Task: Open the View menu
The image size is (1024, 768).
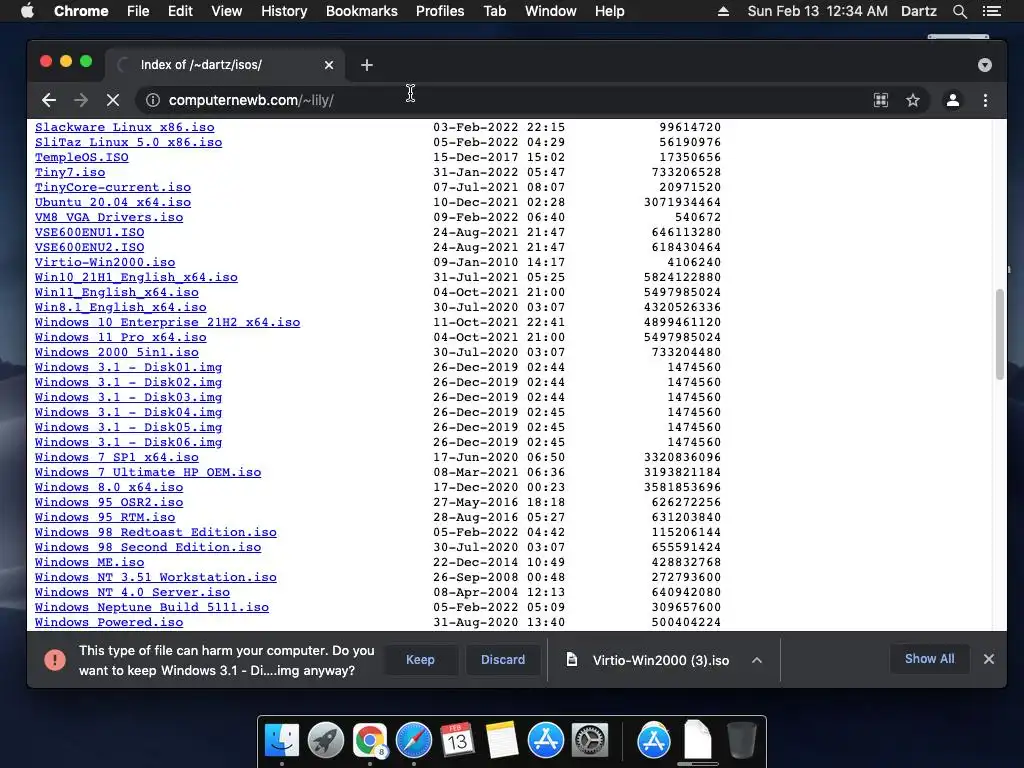Action: (x=227, y=11)
